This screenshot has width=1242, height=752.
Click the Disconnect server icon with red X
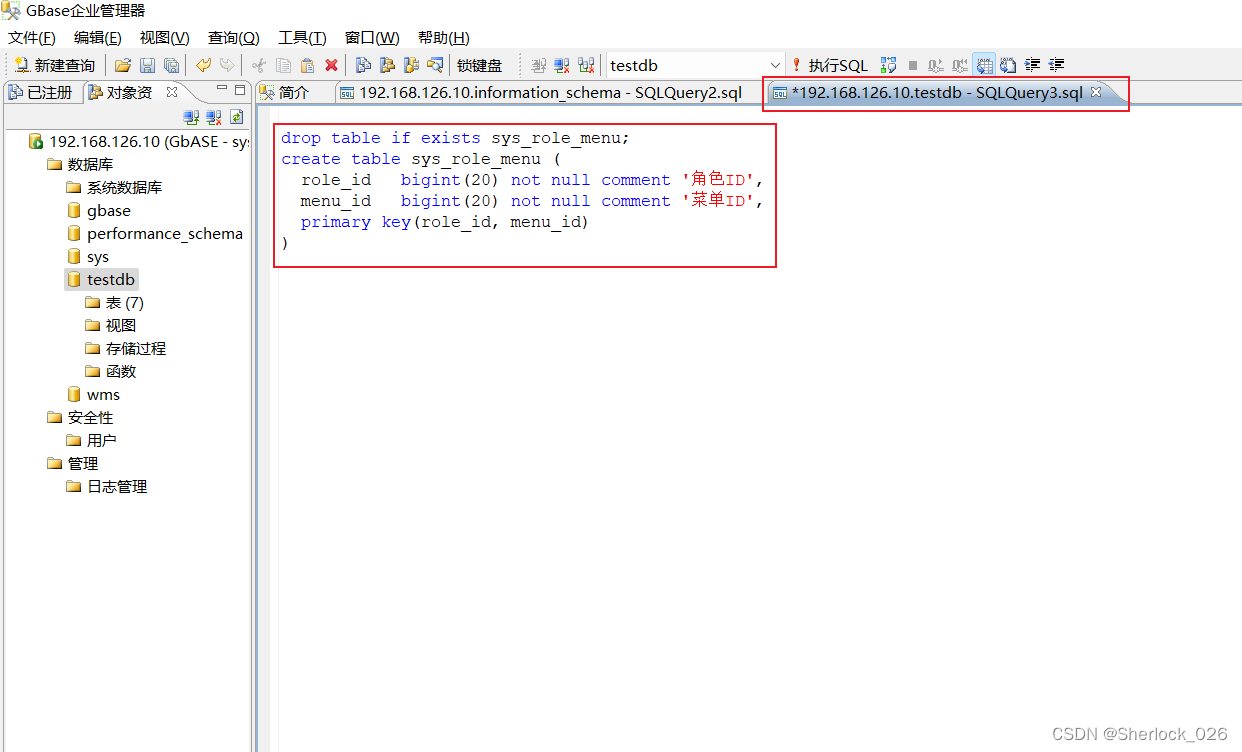213,117
